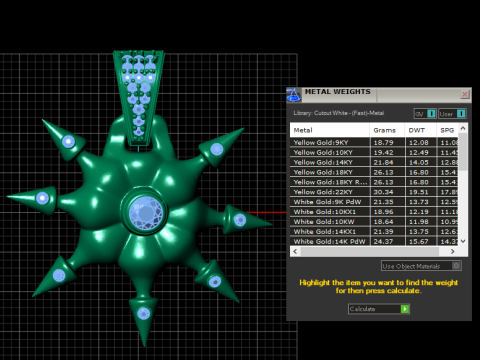This screenshot has width=480, height=360.
Task: Click the Metal Weights scale icon
Action: point(294,95)
